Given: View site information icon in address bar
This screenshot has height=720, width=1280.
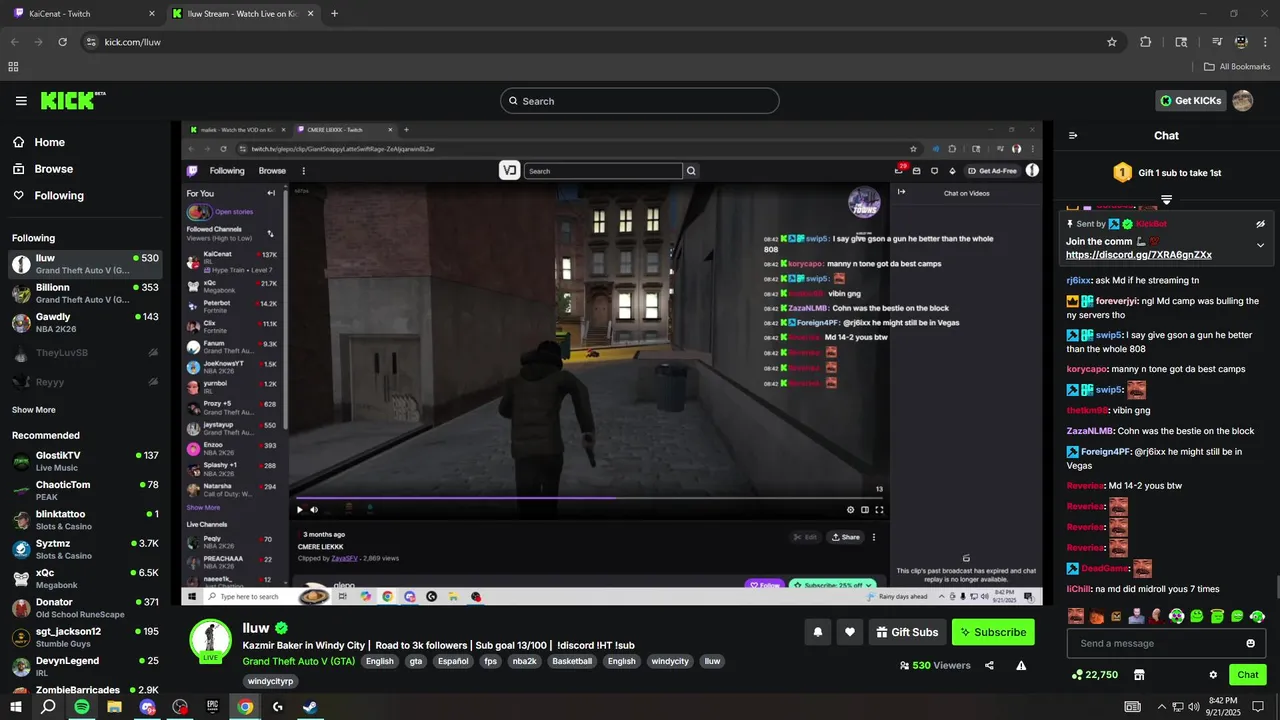Looking at the screenshot, I should click(x=90, y=42).
